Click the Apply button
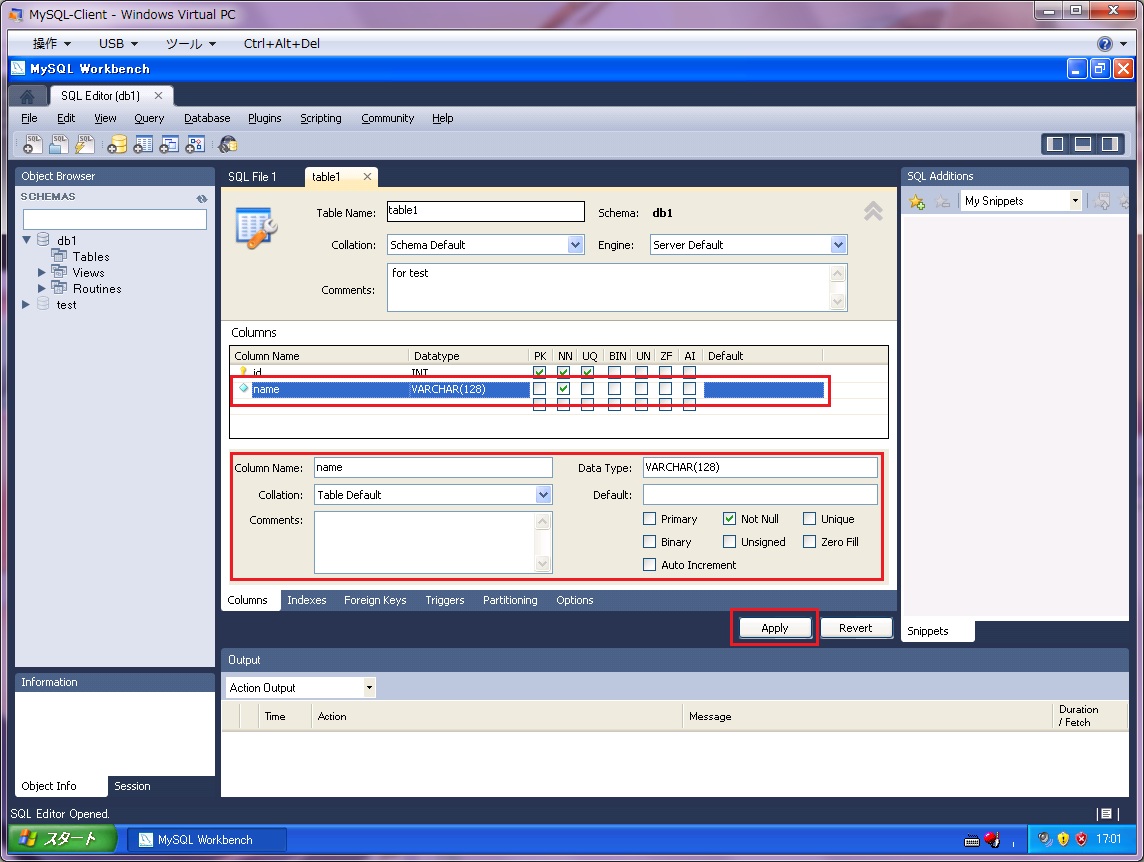Screen dimensions: 1144x862 pos(775,628)
